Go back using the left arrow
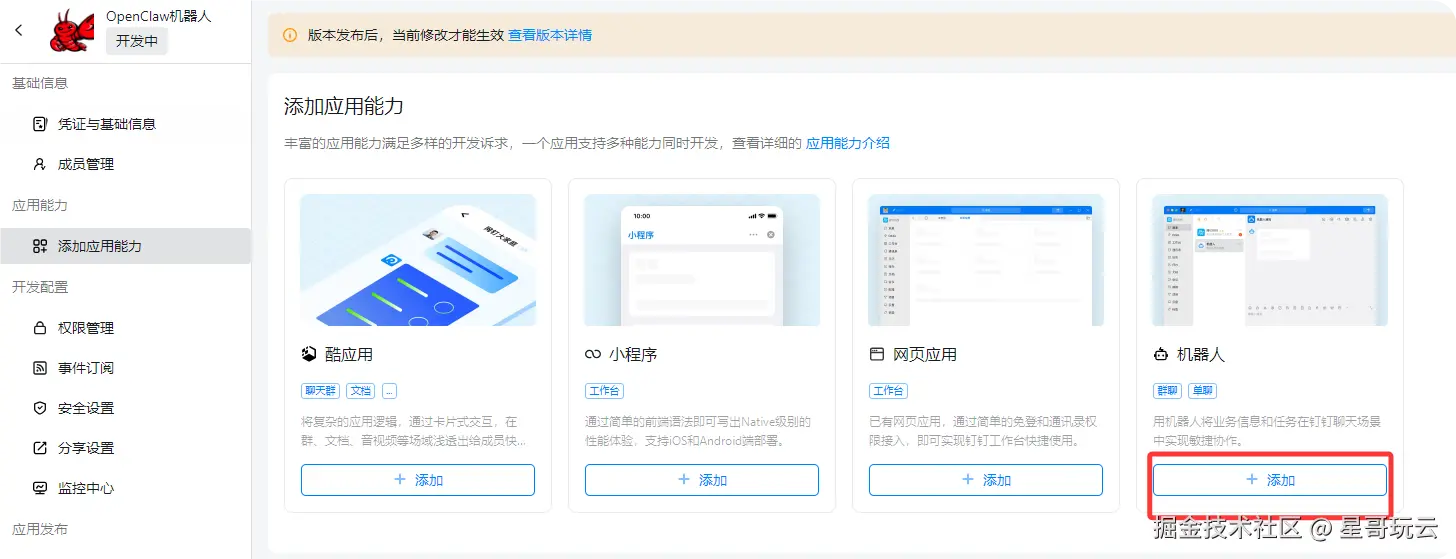The height and width of the screenshot is (559, 1456). click(x=19, y=30)
